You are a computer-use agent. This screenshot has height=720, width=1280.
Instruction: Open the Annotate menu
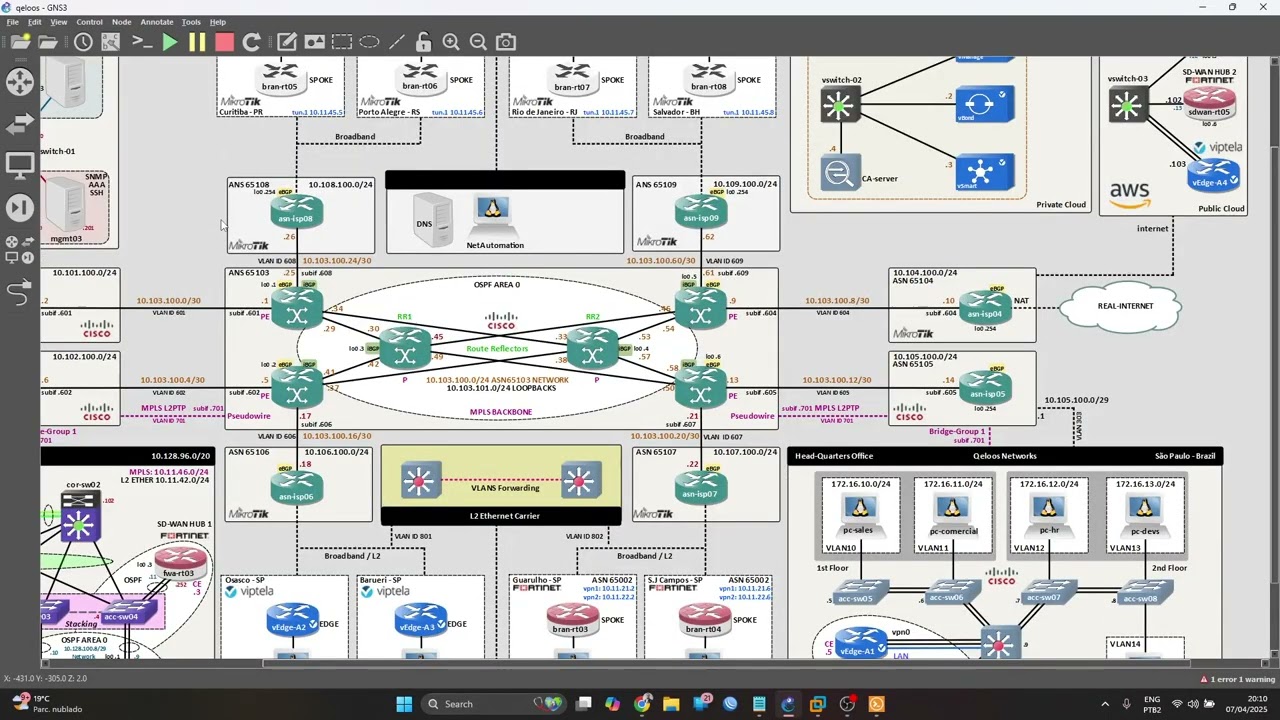coord(157,22)
